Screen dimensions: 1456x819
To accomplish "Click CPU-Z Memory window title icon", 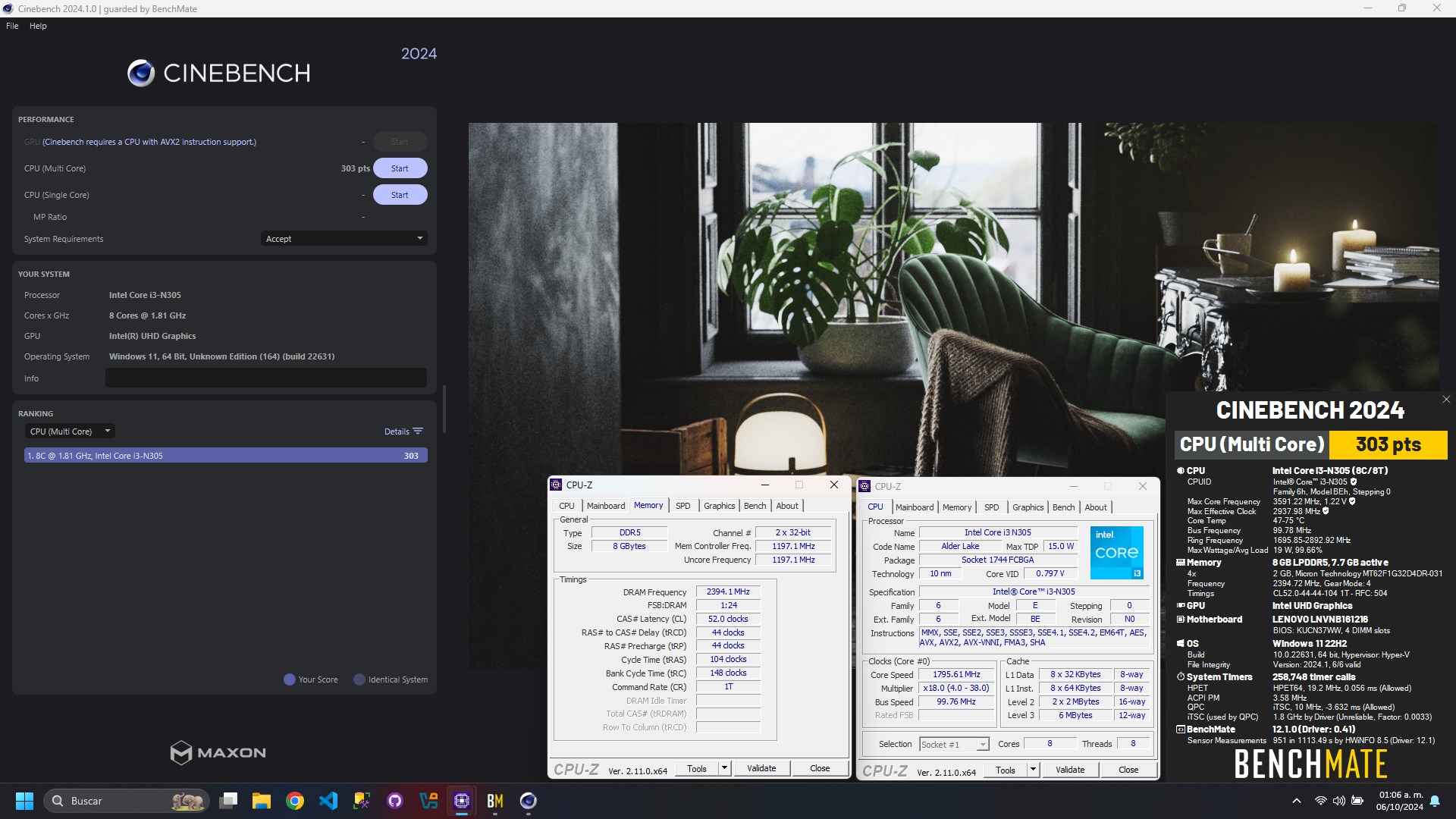I will coord(556,485).
